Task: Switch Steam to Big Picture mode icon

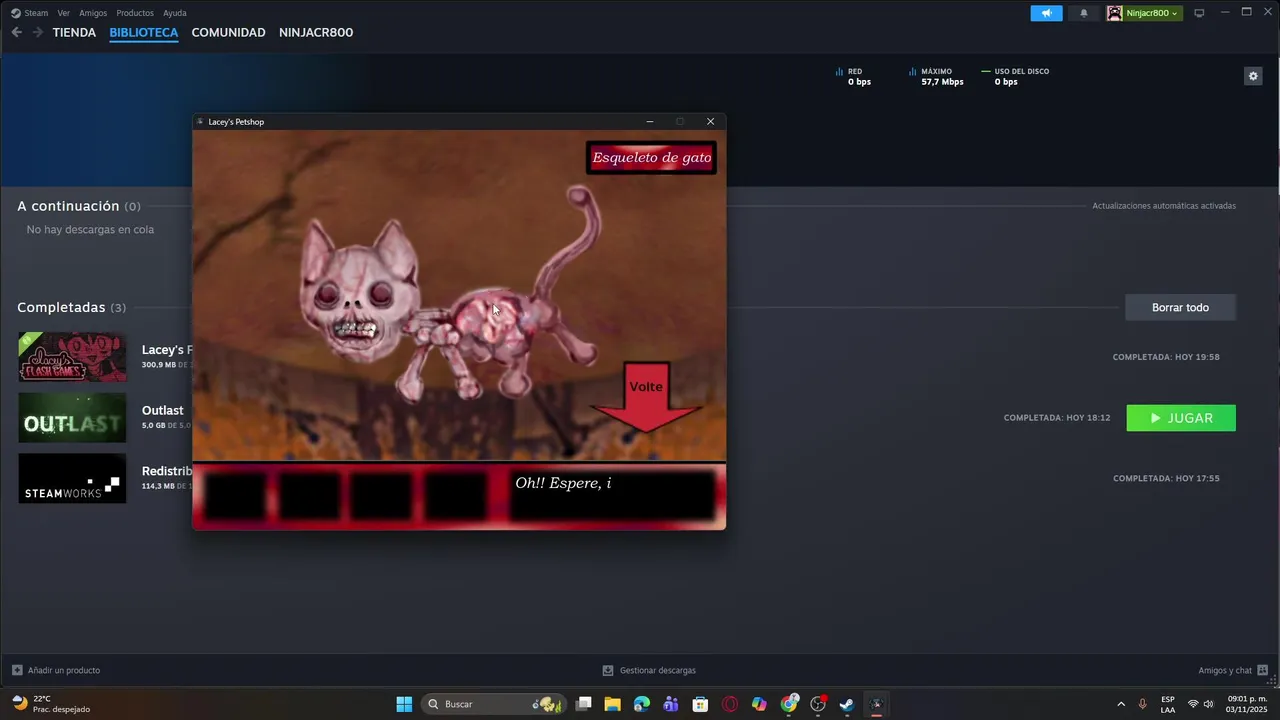Action: click(x=1199, y=13)
